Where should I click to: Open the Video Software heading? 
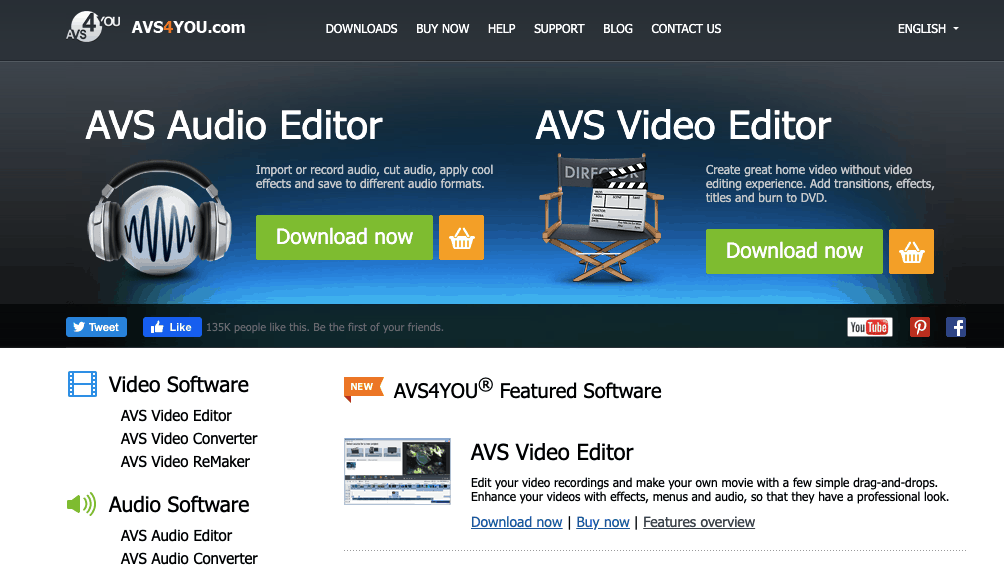(179, 385)
